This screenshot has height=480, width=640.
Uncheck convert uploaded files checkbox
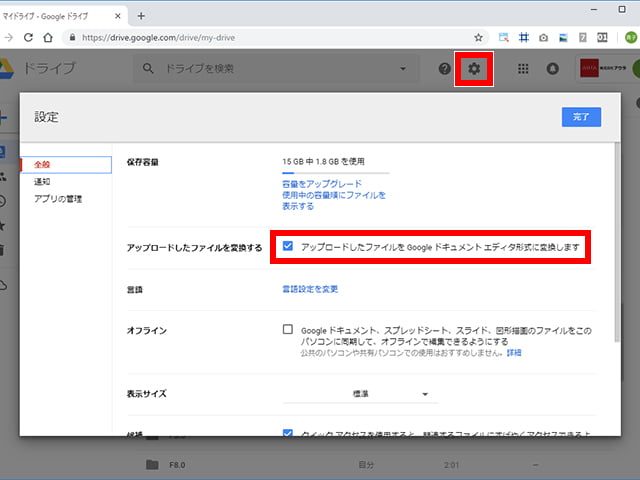288,246
